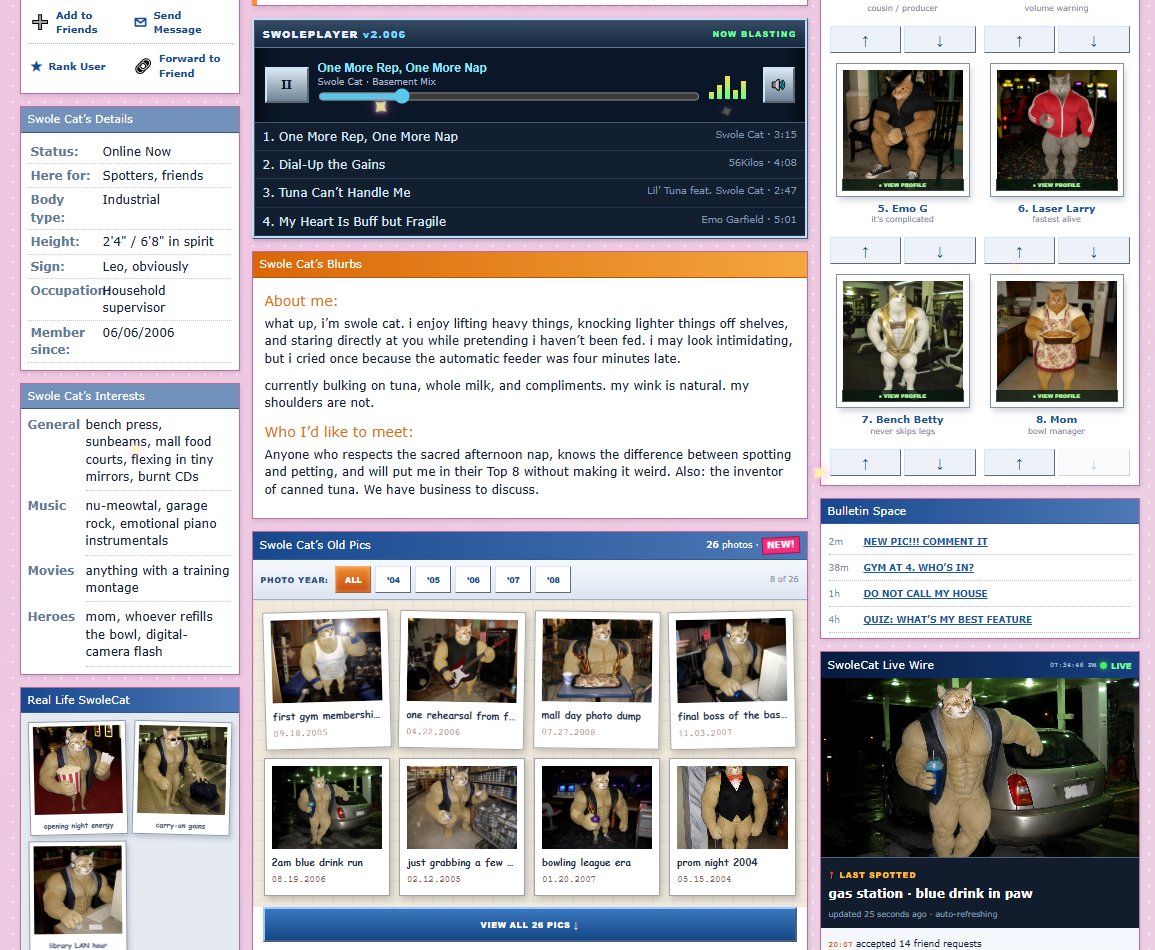Pause the SwolePlayer track
1155x950 pixels.
pos(287,85)
